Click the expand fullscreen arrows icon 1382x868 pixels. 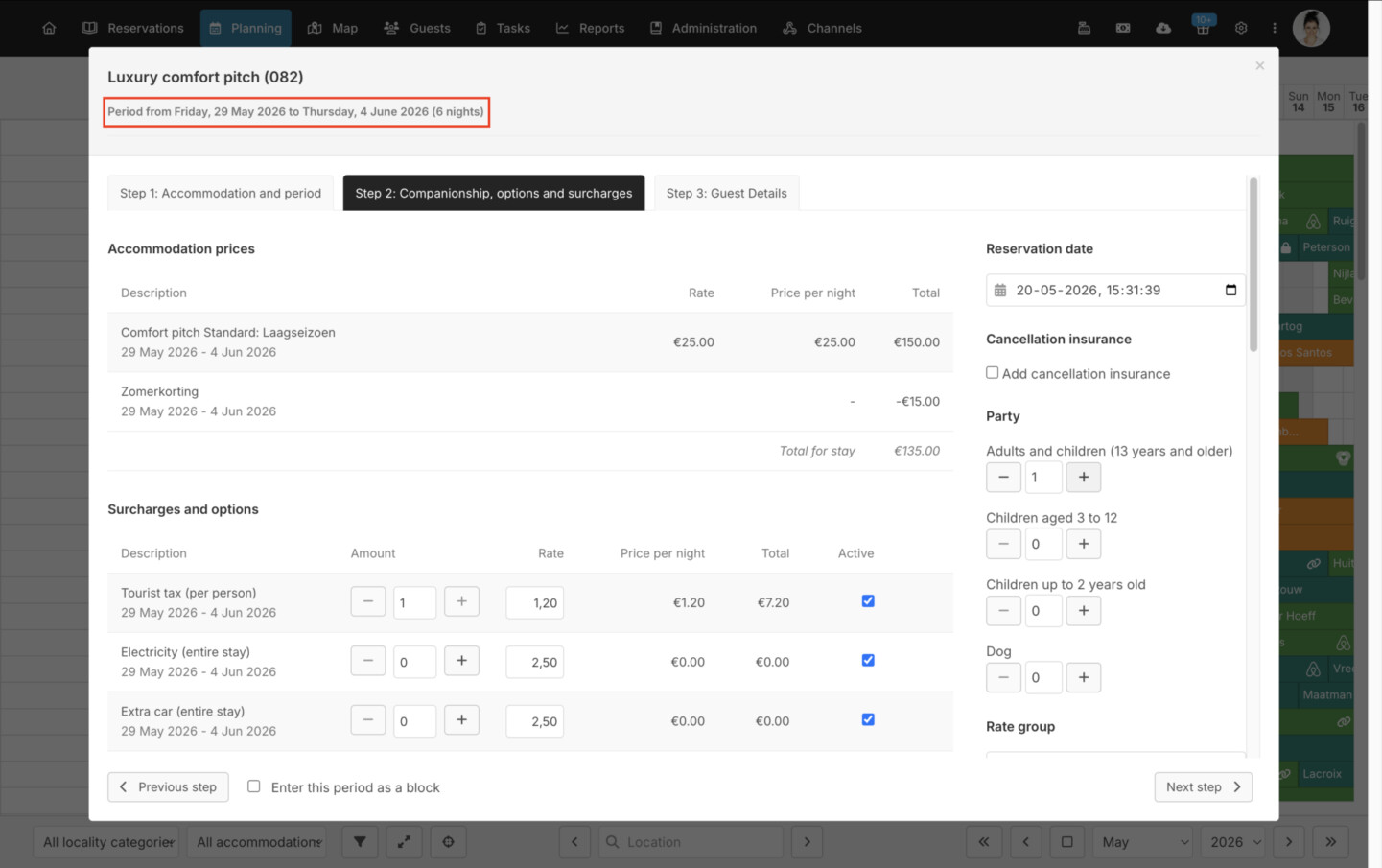404,841
